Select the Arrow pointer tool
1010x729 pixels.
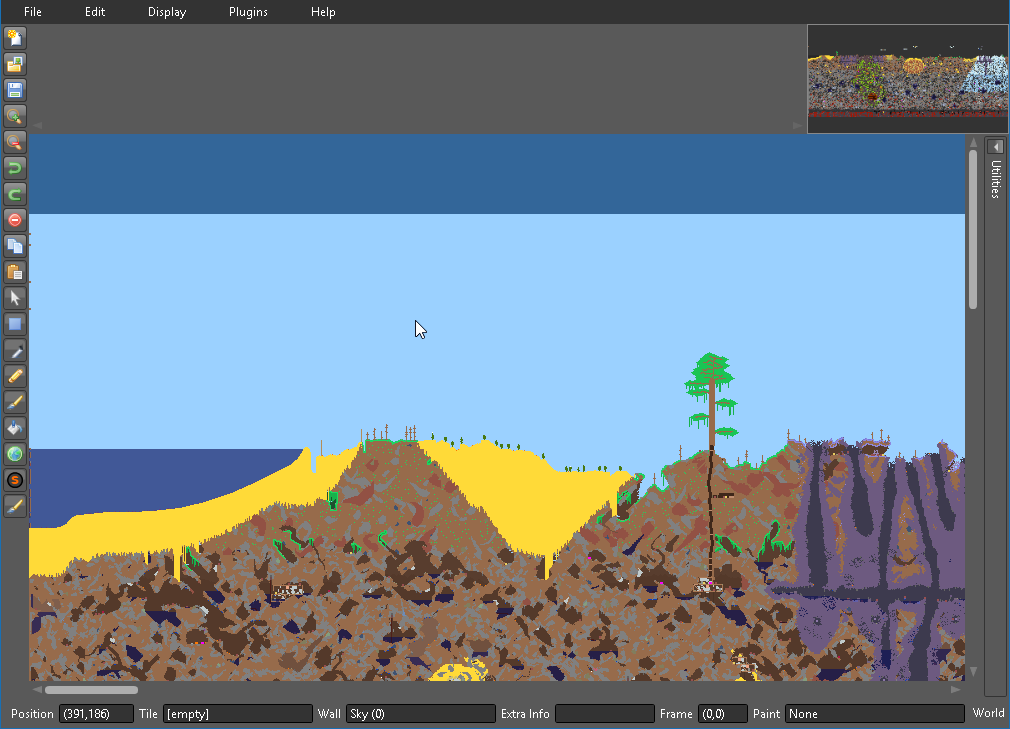[x=15, y=298]
